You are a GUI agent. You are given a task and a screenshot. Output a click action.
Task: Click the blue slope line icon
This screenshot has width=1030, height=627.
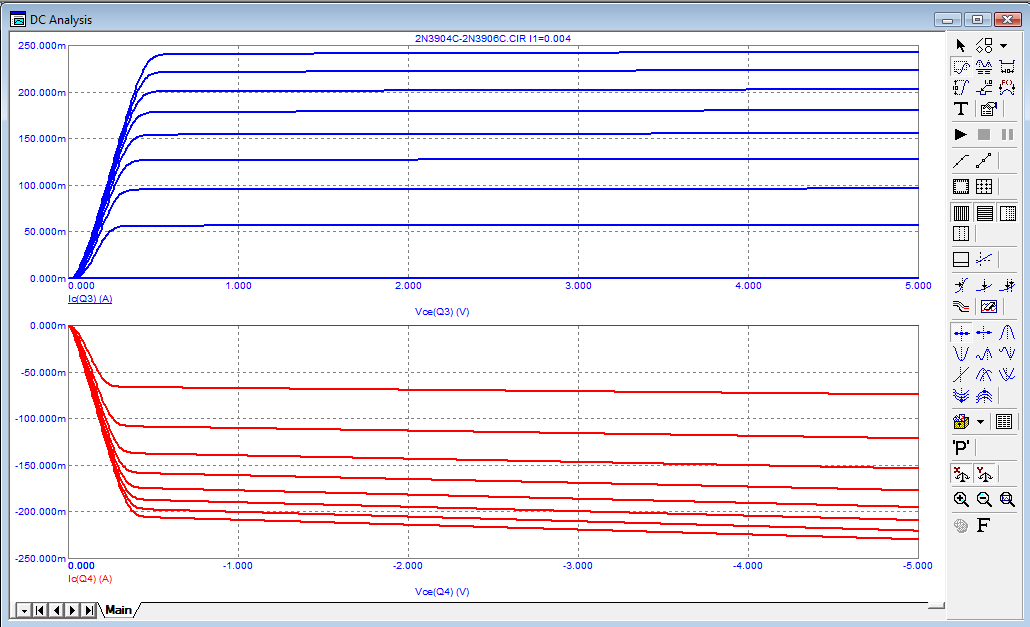pos(984,259)
